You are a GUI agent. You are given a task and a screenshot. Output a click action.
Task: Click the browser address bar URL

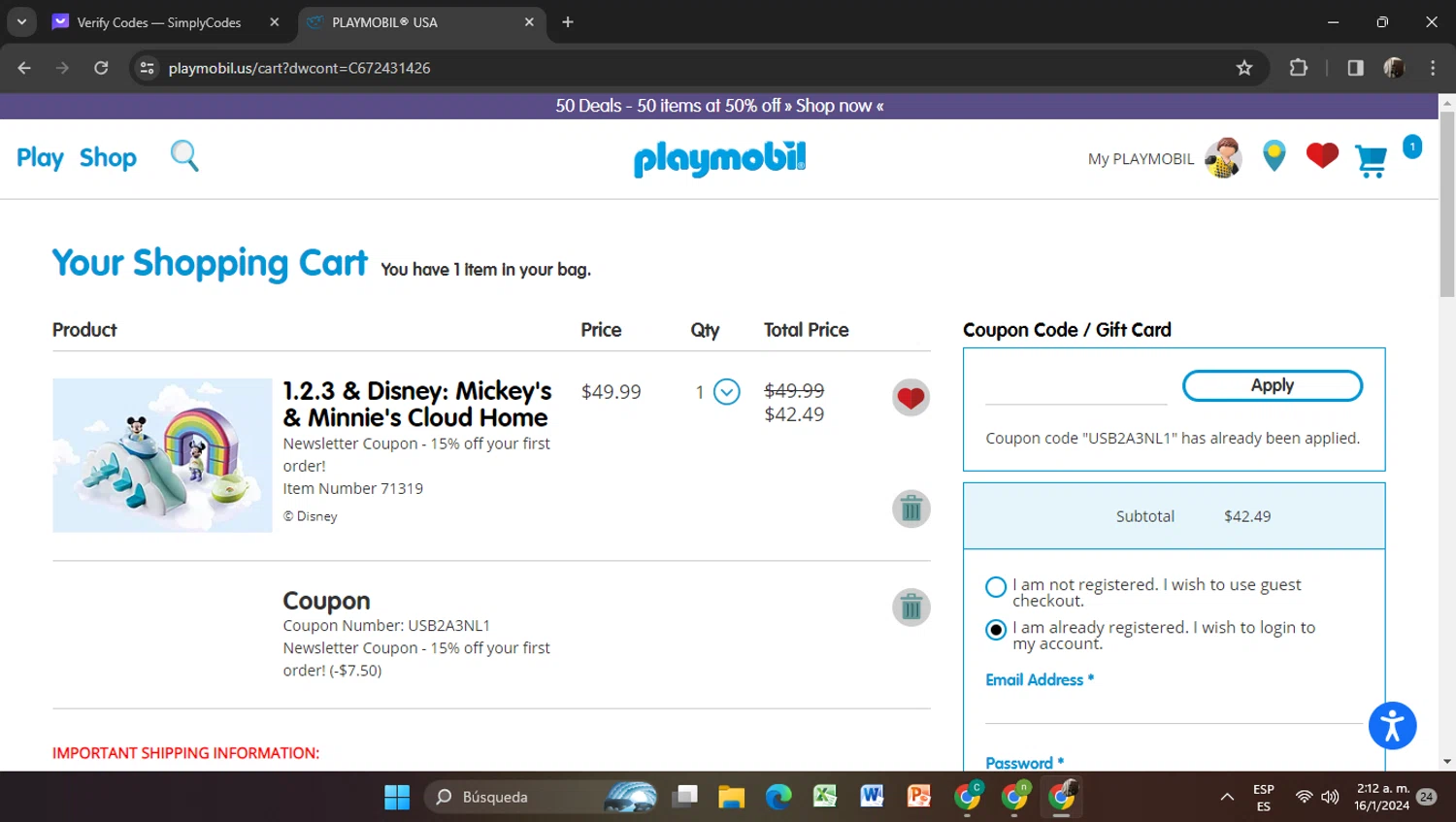[x=300, y=68]
